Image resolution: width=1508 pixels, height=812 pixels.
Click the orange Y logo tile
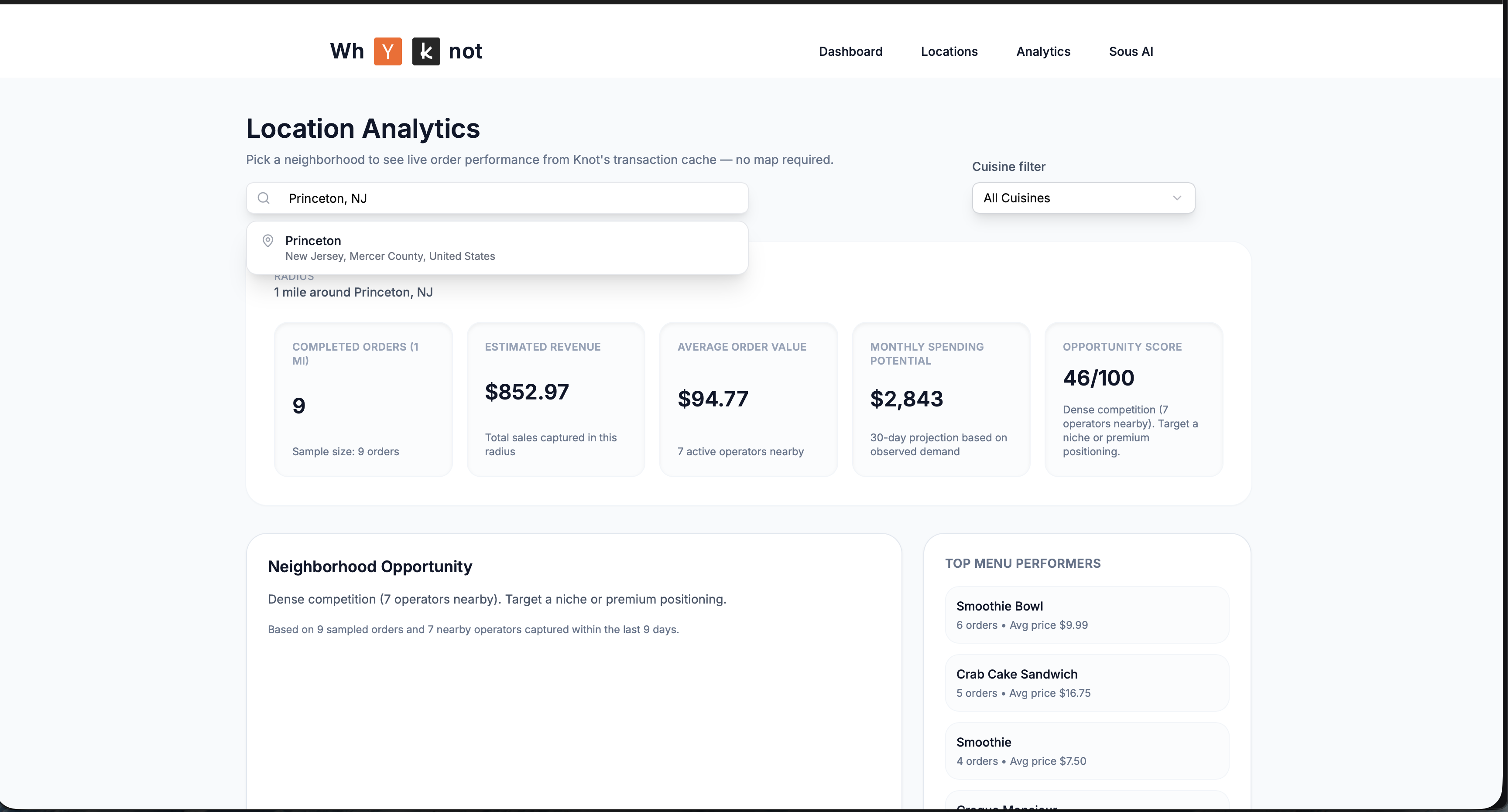(x=387, y=51)
